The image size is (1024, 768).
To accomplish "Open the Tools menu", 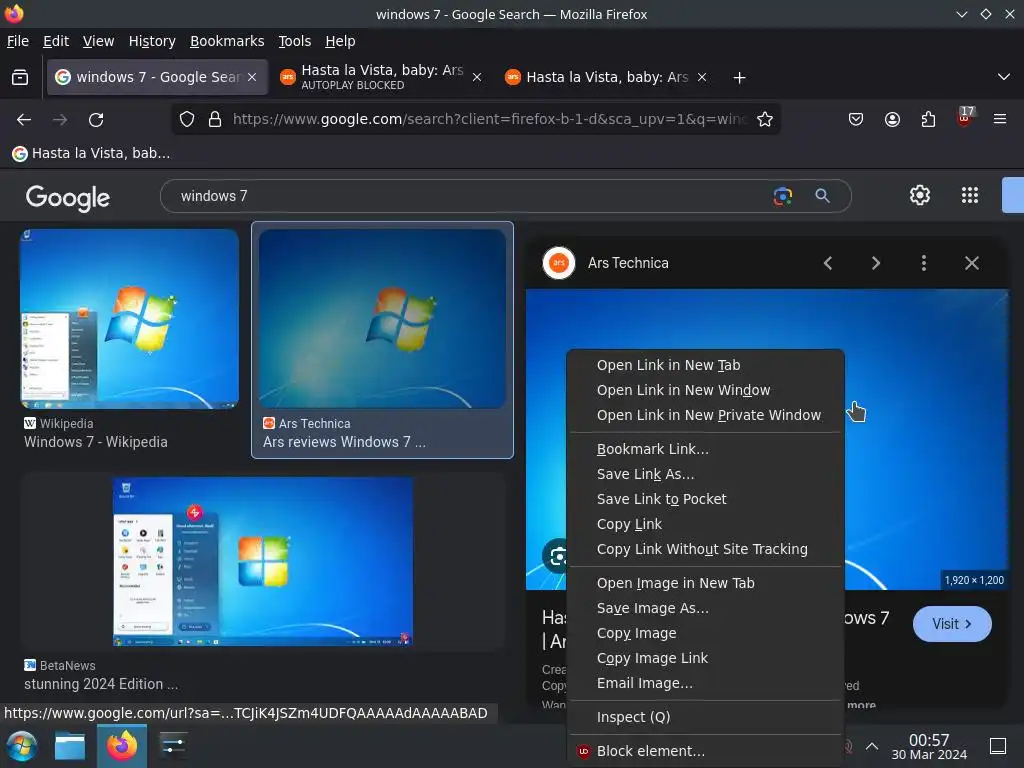I will point(295,41).
